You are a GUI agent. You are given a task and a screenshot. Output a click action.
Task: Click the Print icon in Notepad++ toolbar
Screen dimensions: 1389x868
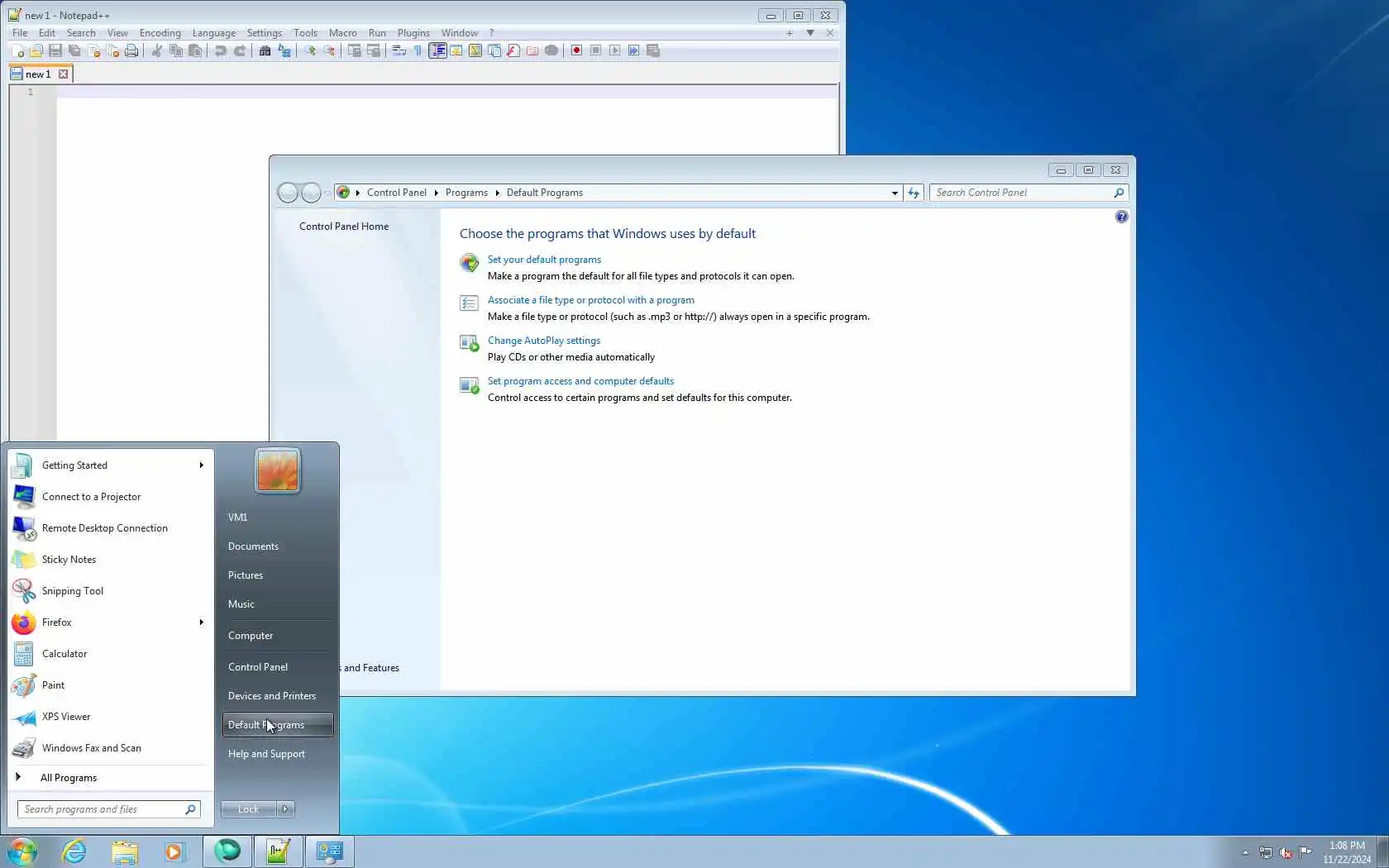coord(131,50)
